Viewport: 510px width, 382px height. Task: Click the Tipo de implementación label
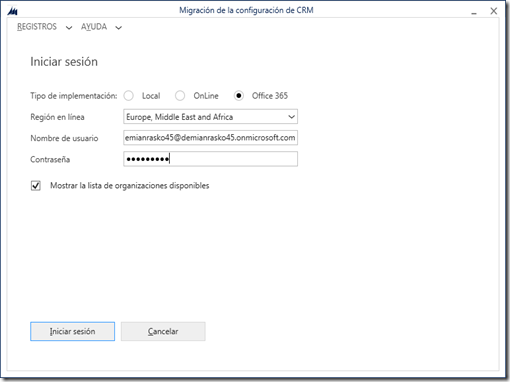(x=74, y=96)
